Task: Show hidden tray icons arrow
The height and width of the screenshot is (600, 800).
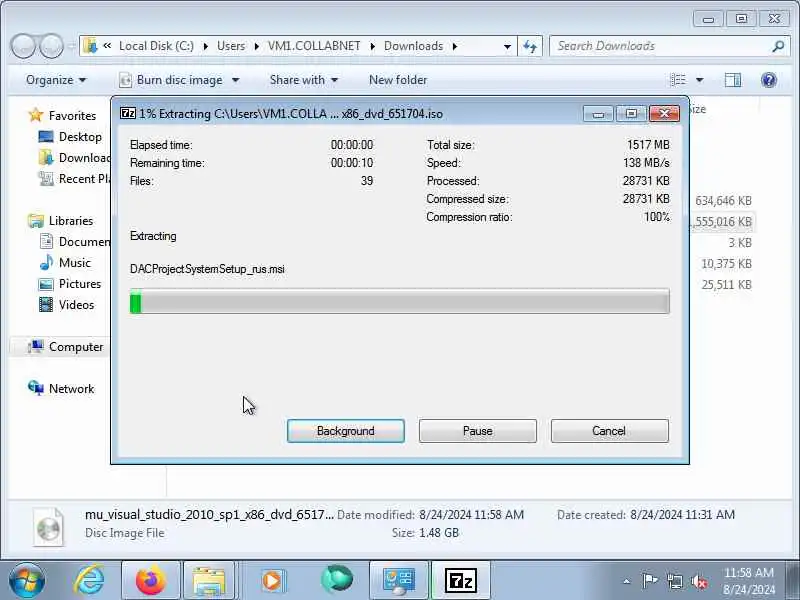Action: 627,581
